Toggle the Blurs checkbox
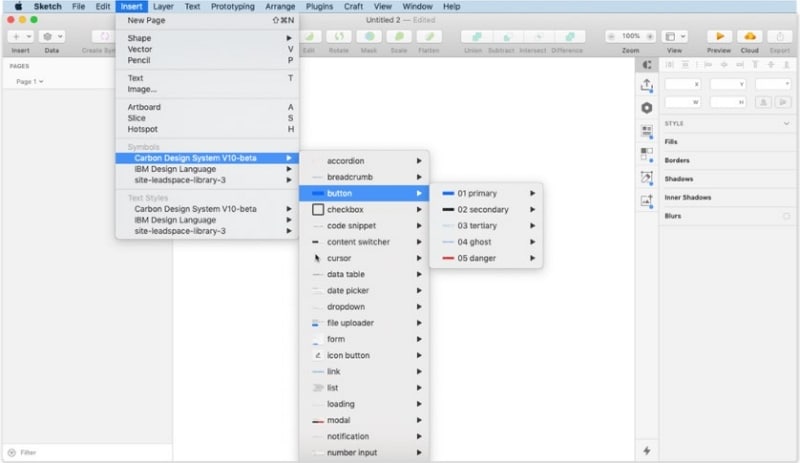The image size is (800, 463). (x=786, y=216)
